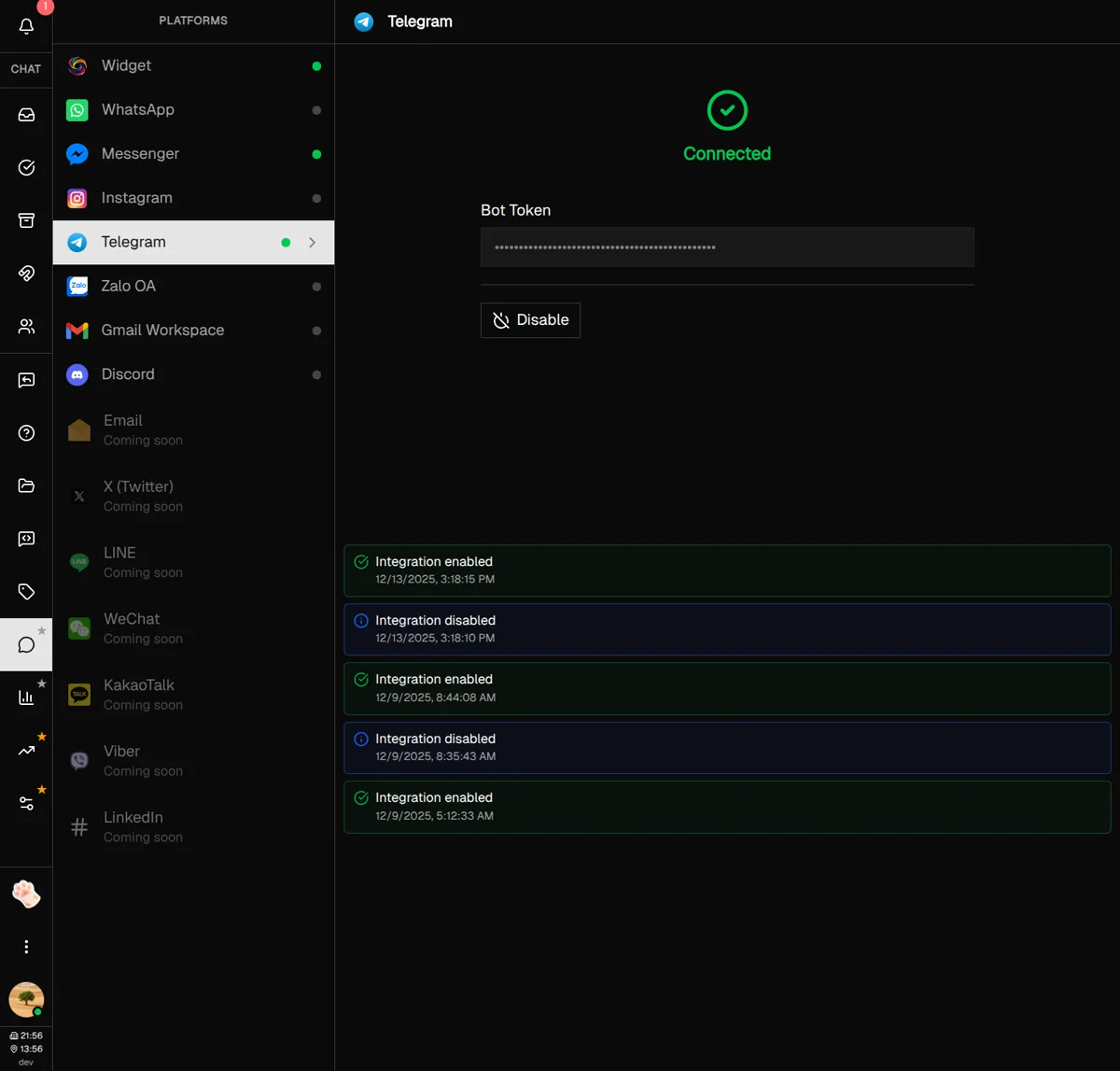Disable the Telegram integration
Image resolution: width=1120 pixels, height=1071 pixels.
530,320
